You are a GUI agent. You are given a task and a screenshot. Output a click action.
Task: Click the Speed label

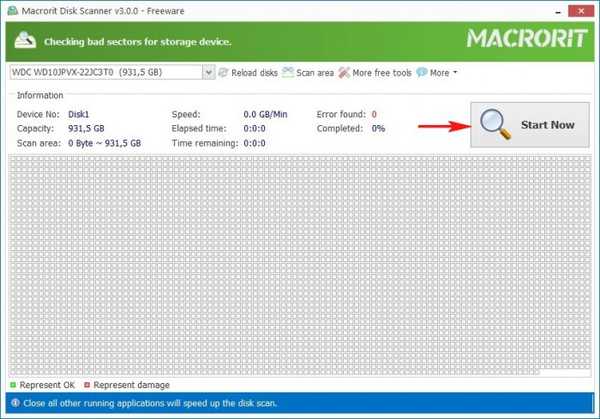point(186,114)
